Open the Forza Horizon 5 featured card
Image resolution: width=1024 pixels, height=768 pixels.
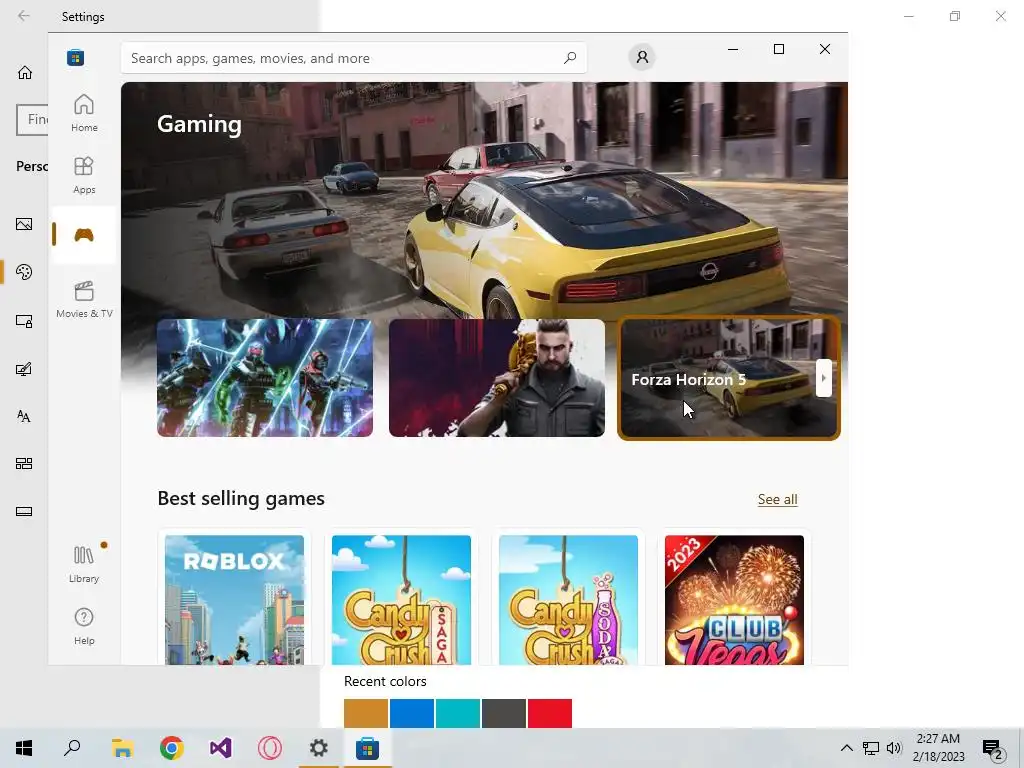click(729, 378)
